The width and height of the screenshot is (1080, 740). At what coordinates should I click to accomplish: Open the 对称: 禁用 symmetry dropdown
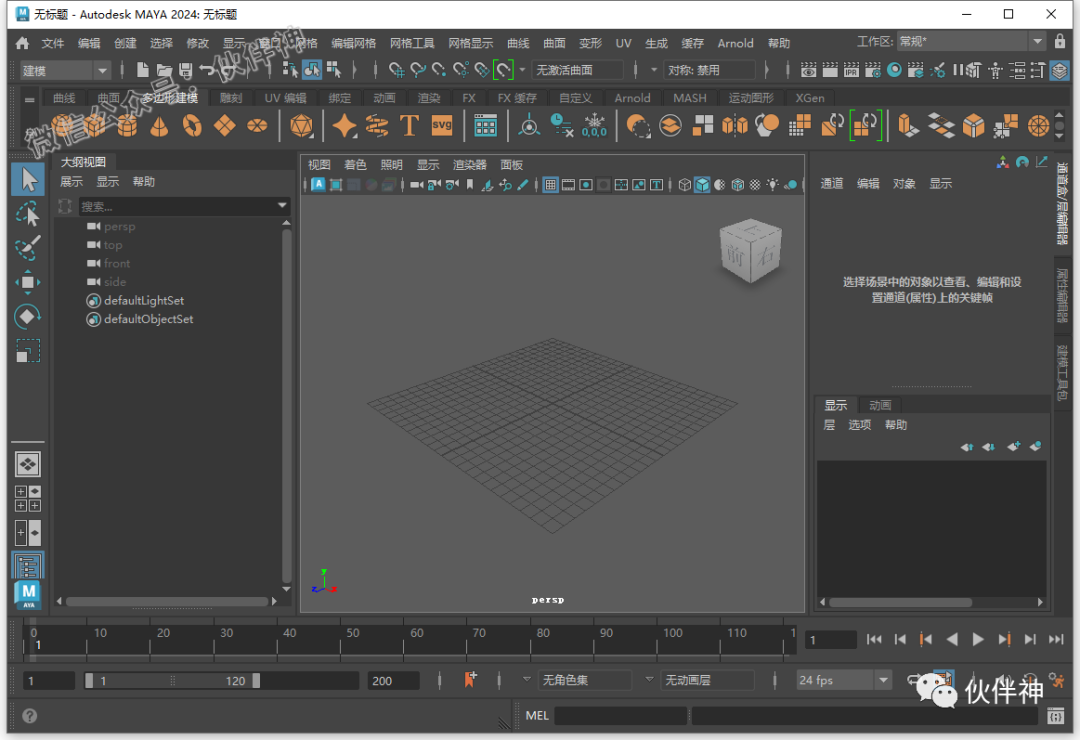click(709, 70)
